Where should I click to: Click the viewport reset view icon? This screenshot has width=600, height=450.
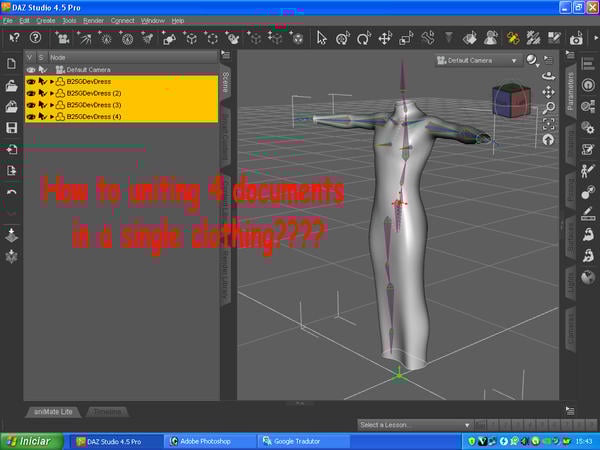(x=548, y=140)
